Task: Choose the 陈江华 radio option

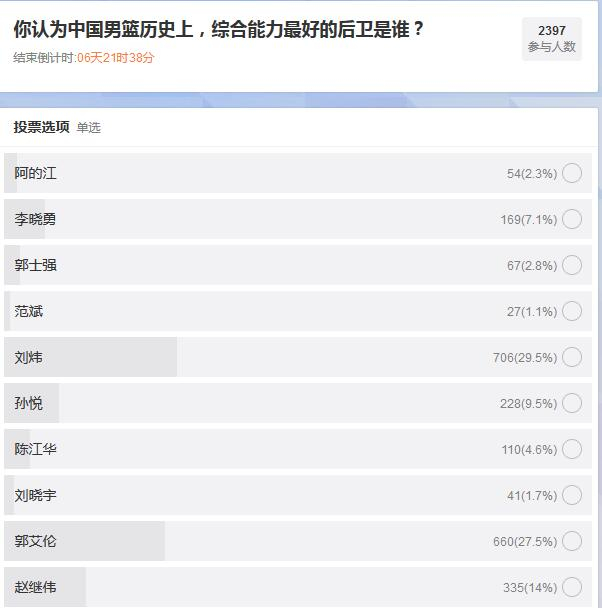Action: [x=572, y=449]
